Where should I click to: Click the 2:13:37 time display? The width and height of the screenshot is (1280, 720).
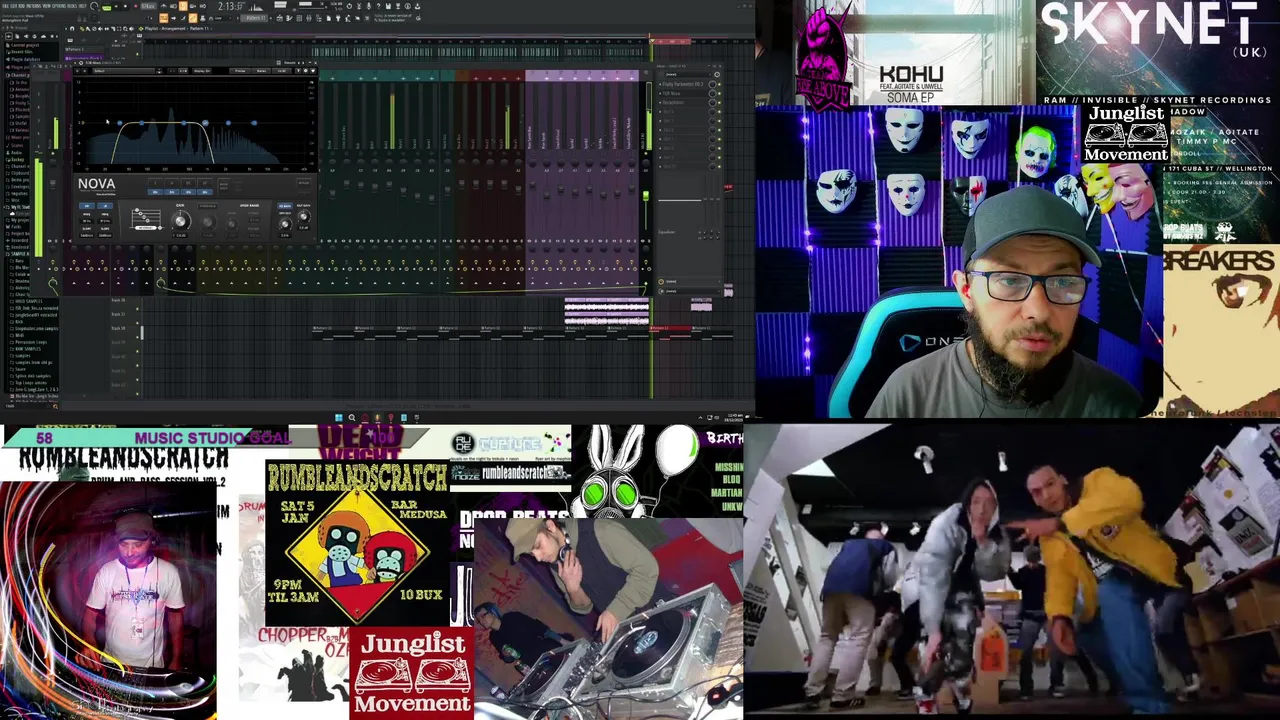(233, 6)
